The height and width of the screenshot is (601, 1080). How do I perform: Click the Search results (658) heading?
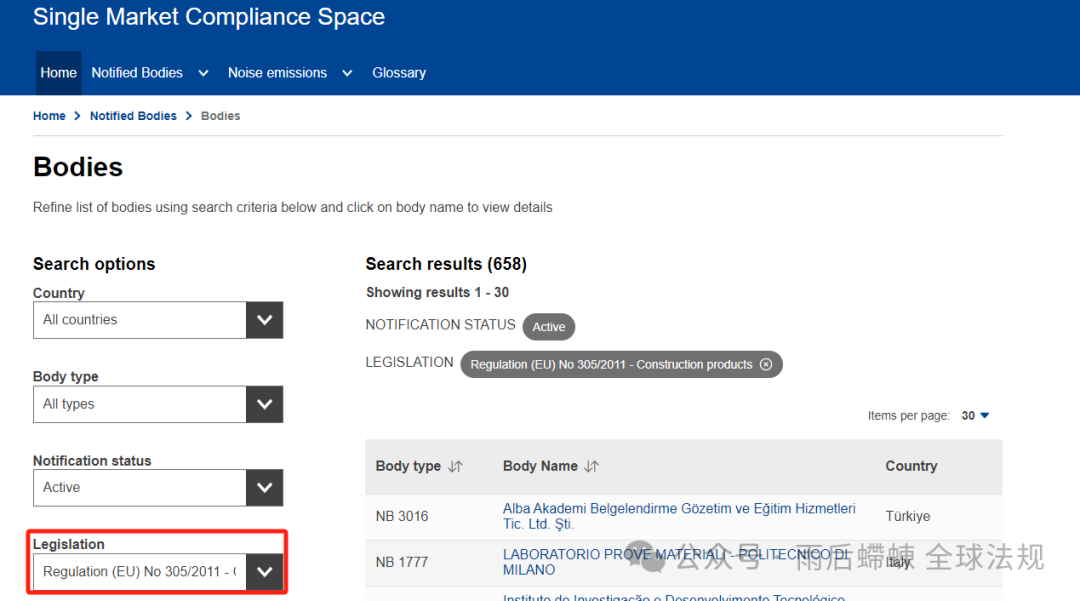(x=446, y=264)
